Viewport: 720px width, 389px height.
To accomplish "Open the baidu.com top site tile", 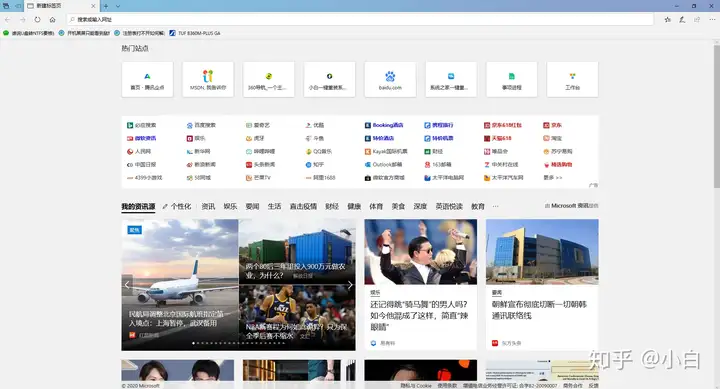I will 390,79.
